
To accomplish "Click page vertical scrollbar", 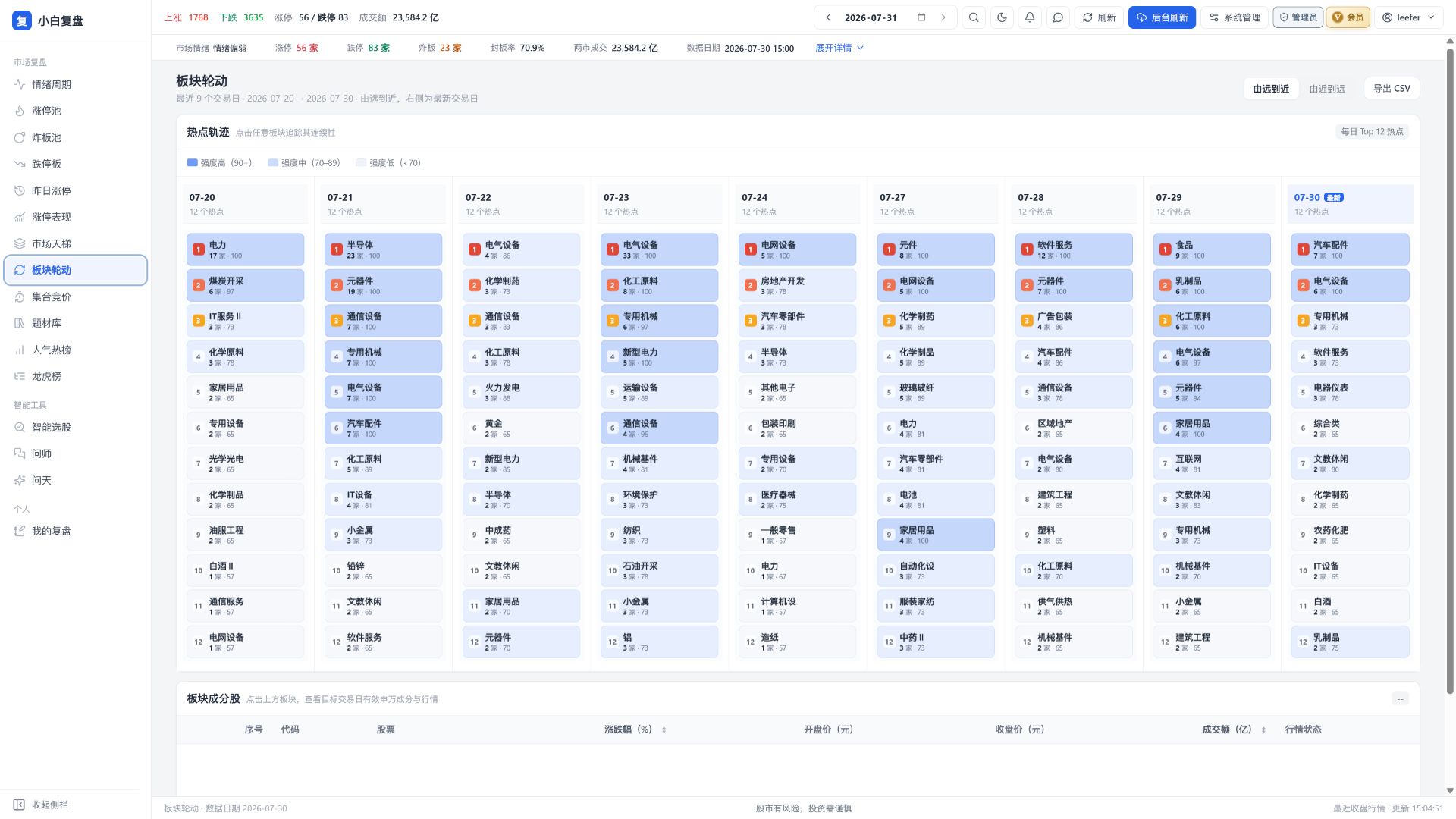I will point(1450,372).
